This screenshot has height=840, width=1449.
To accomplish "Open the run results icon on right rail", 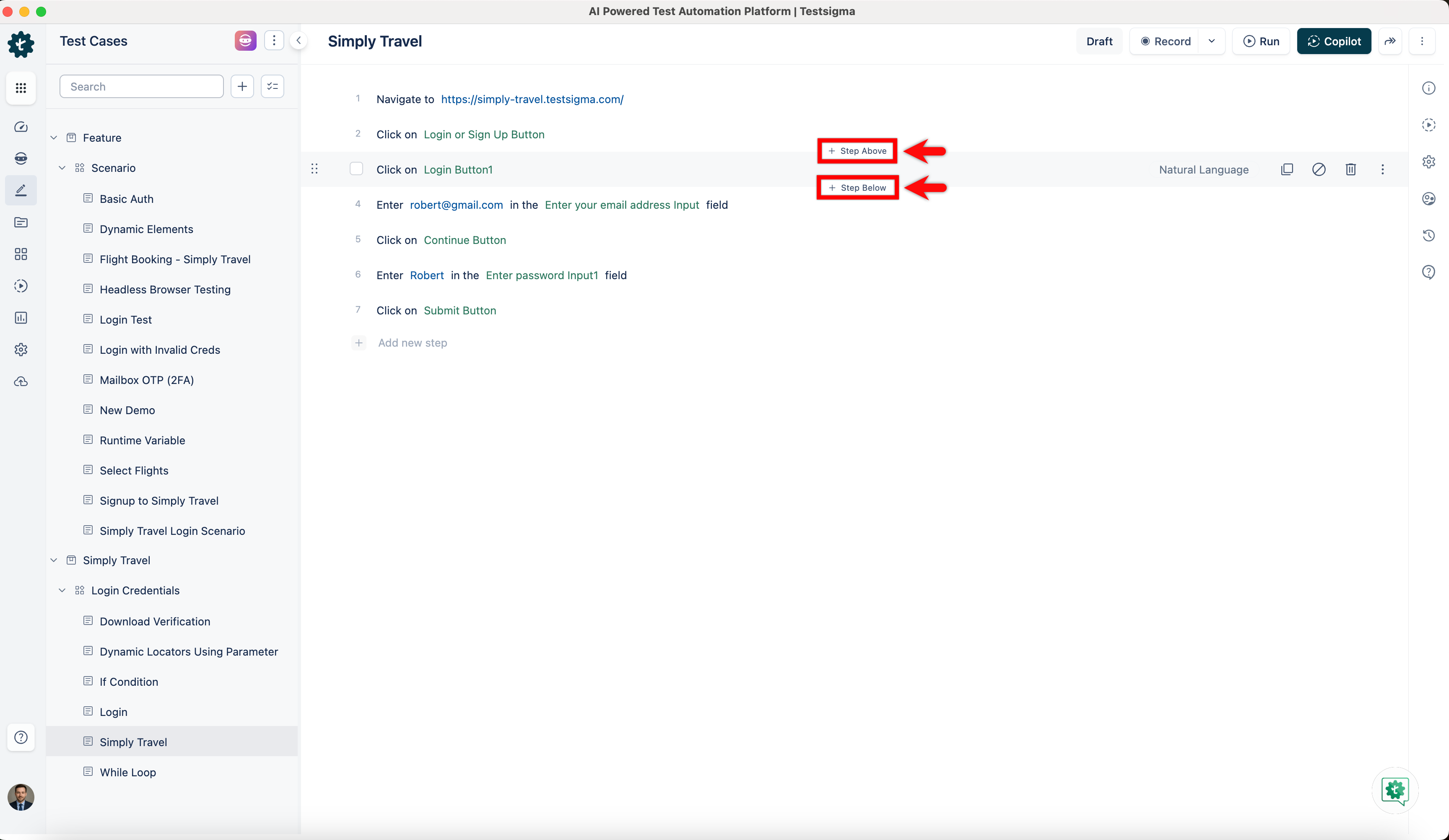I will click(x=1429, y=125).
